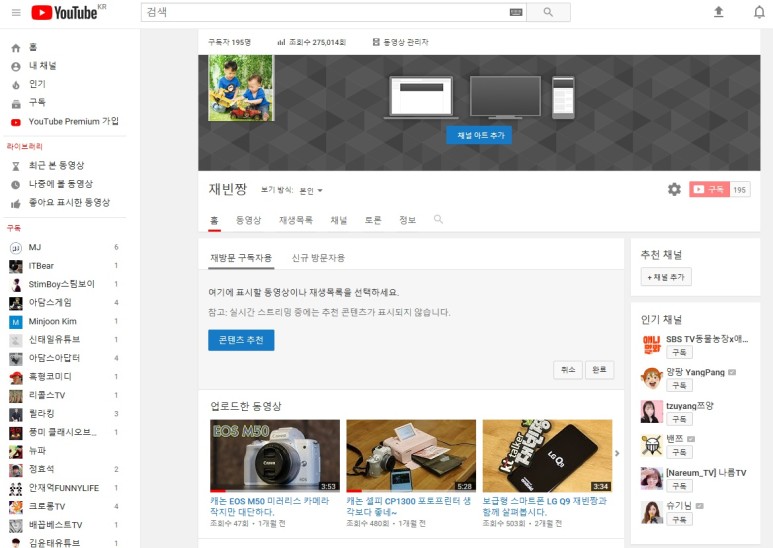The height and width of the screenshot is (548, 773).
Task: Subscribe to 밴쯔 channel
Action: tap(679, 452)
